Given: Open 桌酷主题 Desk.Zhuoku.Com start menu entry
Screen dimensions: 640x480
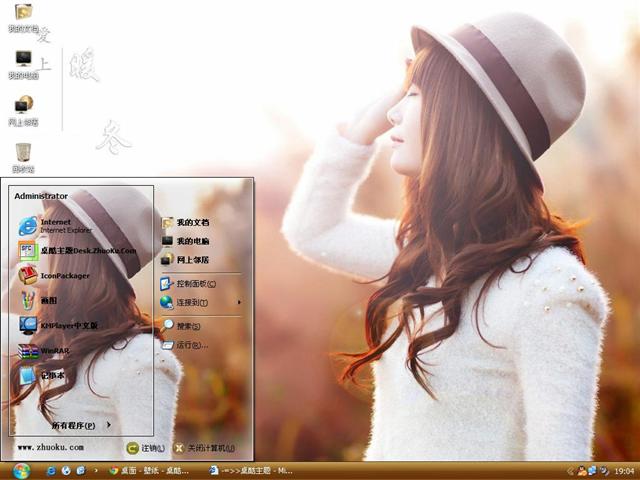Looking at the screenshot, I should 77,251.
